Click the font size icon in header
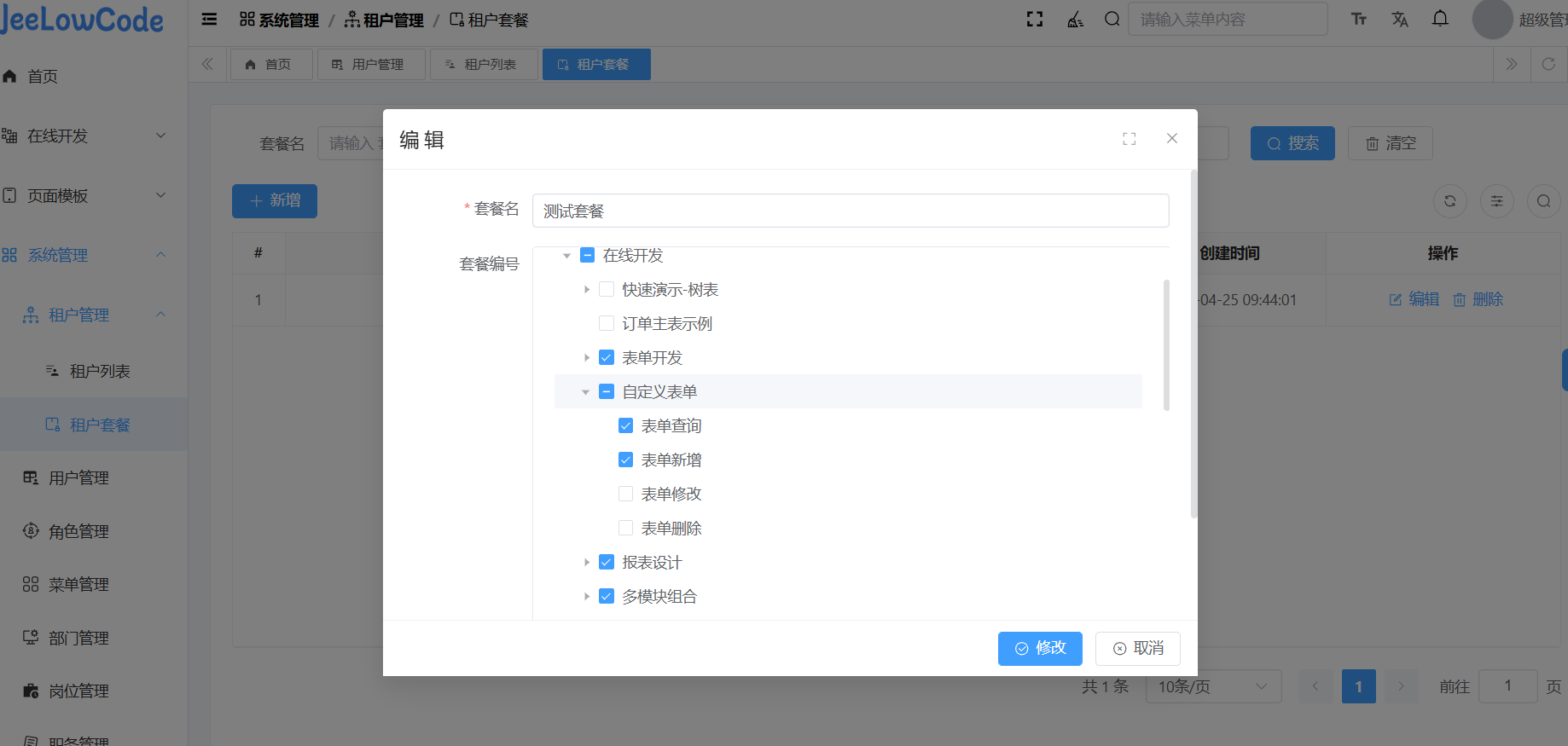This screenshot has width=1568, height=746. 1359,20
